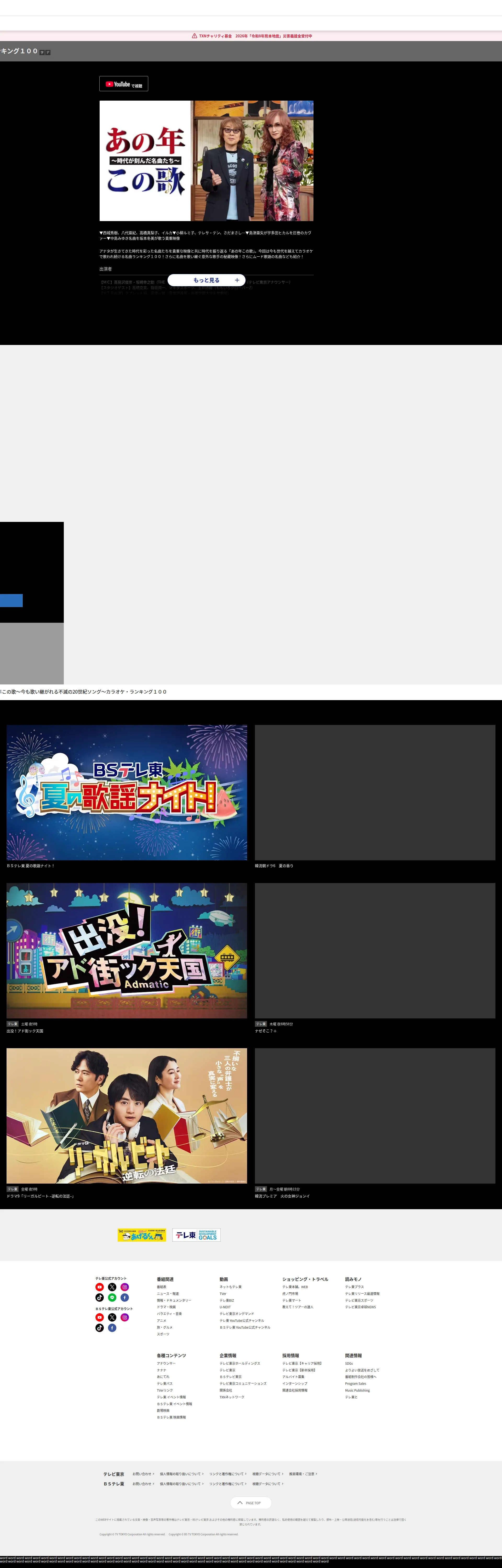Open テレビ東京ホールディングス corporate link
Viewport: 502px width, 1568px height.
point(240,1363)
